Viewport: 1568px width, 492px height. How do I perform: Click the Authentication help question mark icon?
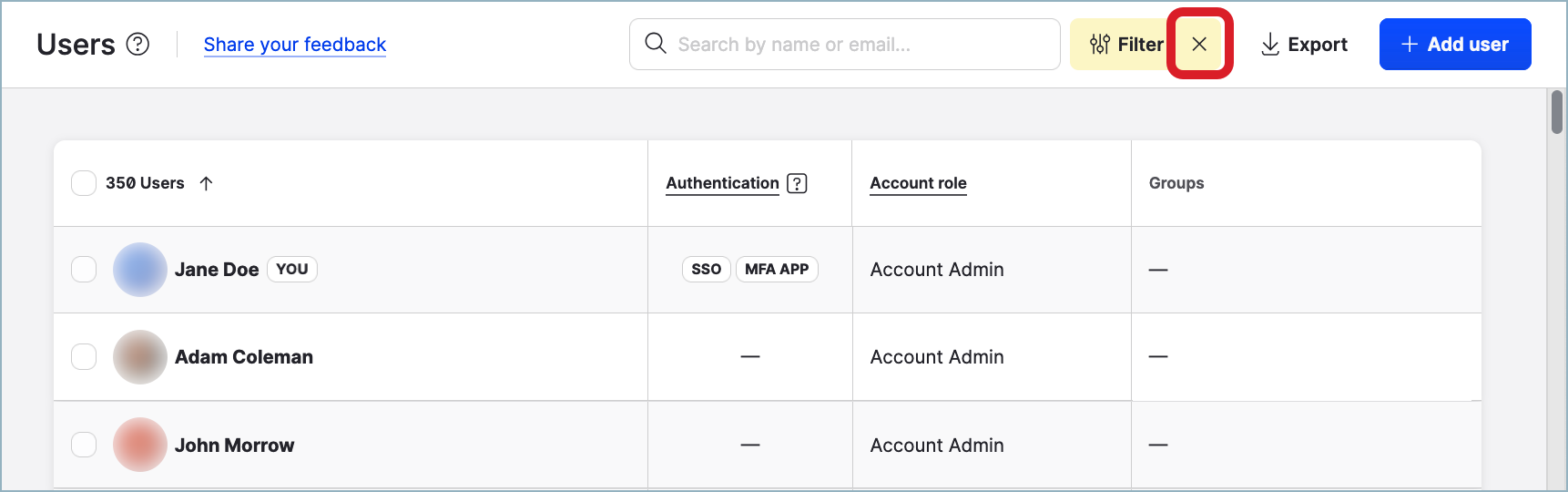(797, 183)
